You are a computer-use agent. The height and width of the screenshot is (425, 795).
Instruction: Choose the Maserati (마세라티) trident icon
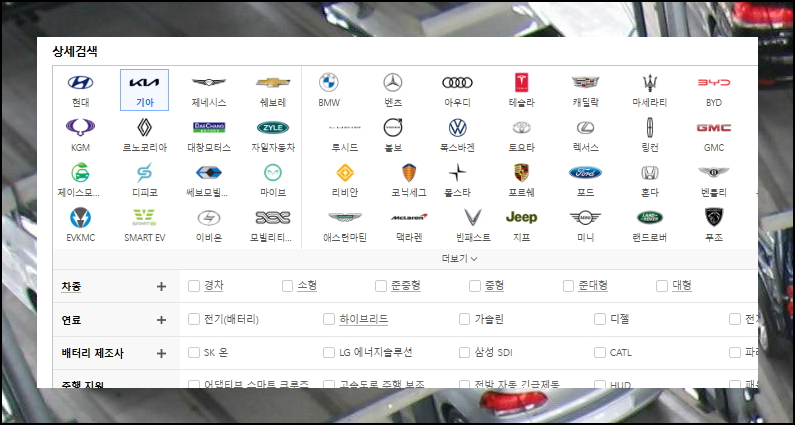(649, 82)
